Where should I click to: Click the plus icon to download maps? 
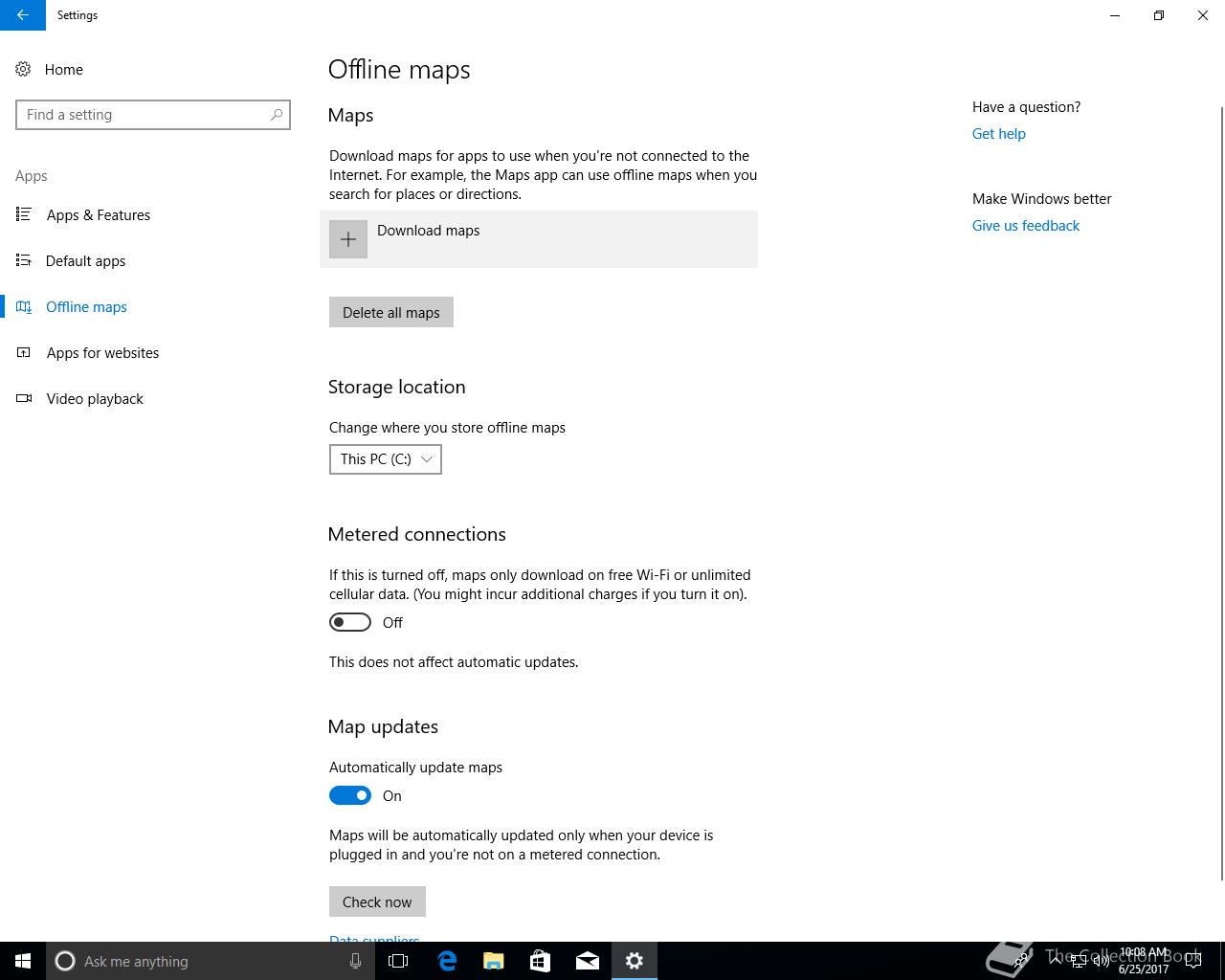[348, 239]
